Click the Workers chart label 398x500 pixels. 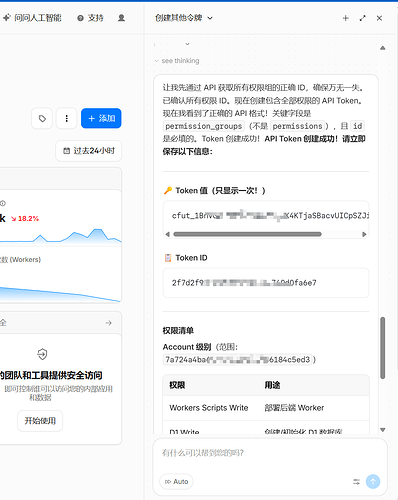click(21, 260)
